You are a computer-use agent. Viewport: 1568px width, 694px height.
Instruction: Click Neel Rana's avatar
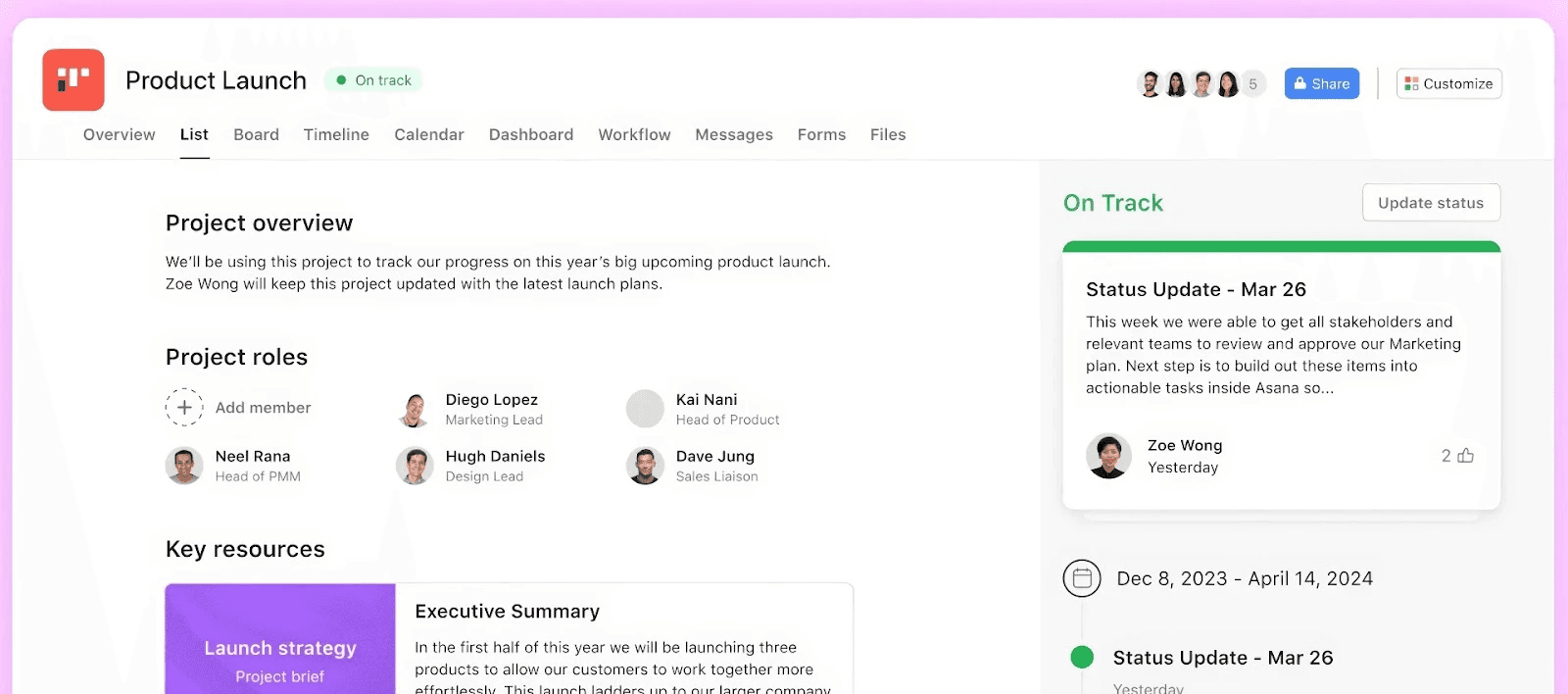pos(184,466)
